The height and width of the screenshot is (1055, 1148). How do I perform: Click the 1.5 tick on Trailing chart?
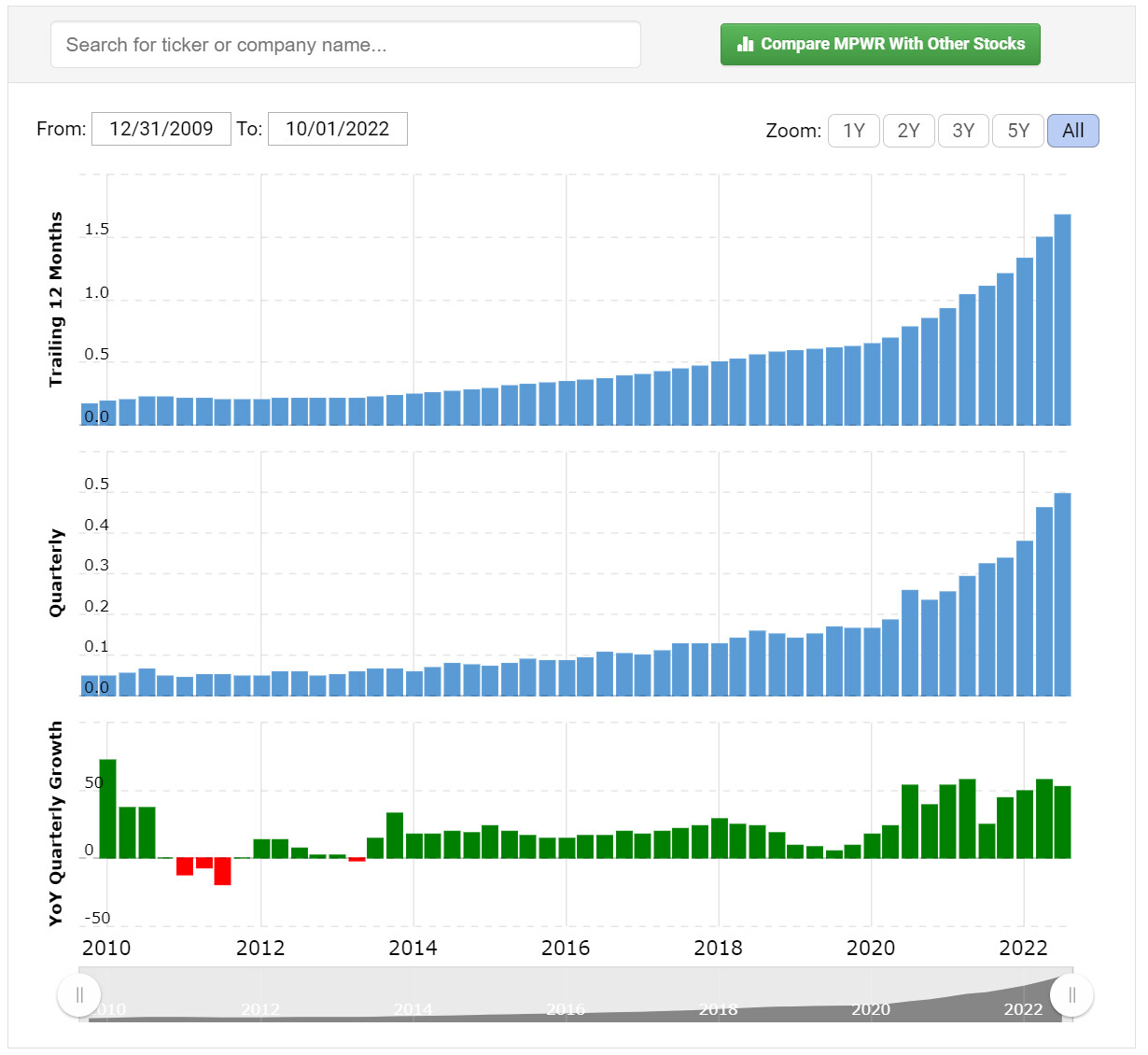pyautogui.click(x=96, y=230)
